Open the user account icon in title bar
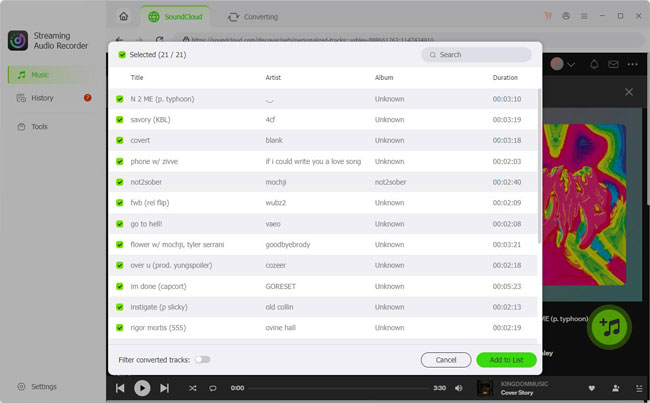 pos(566,16)
